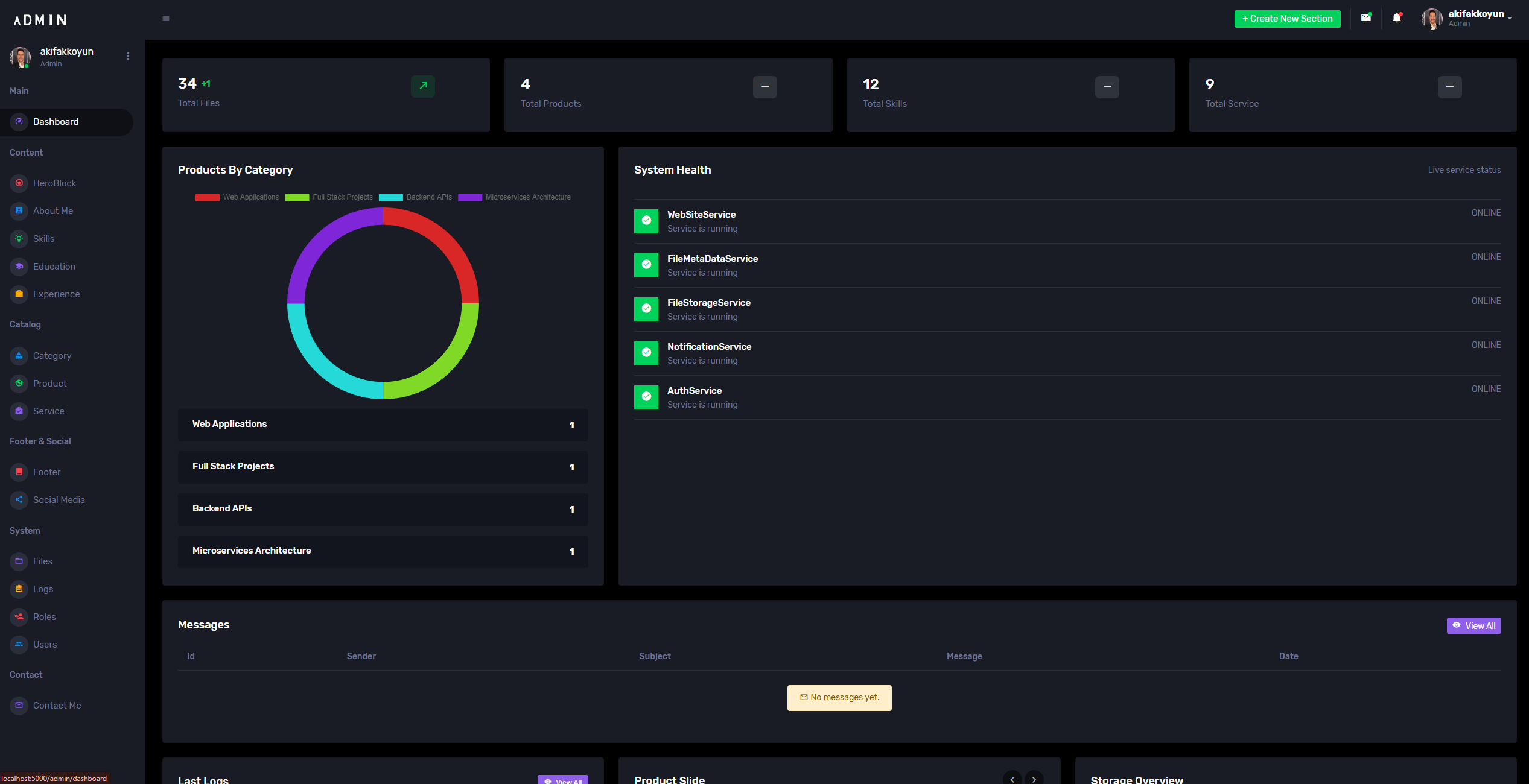The height and width of the screenshot is (784, 1529).
Task: Open the notification bell
Action: (1396, 18)
